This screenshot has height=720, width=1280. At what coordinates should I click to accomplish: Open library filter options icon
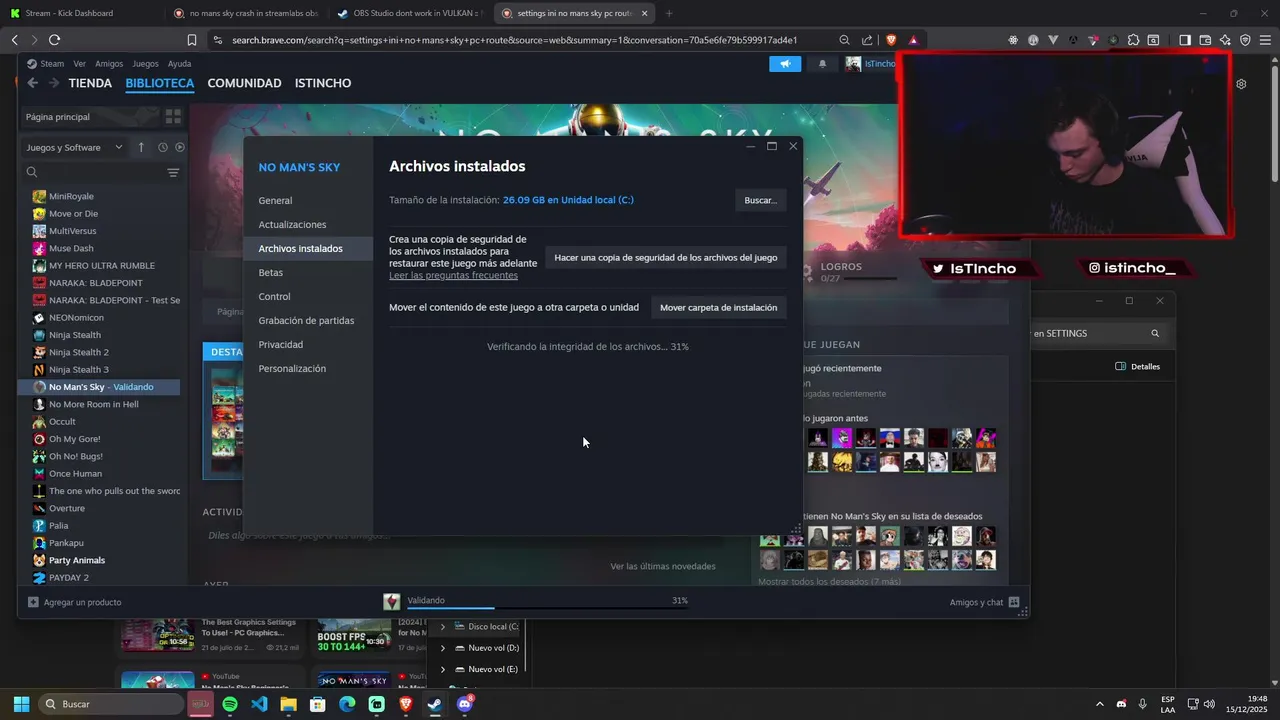click(x=173, y=173)
